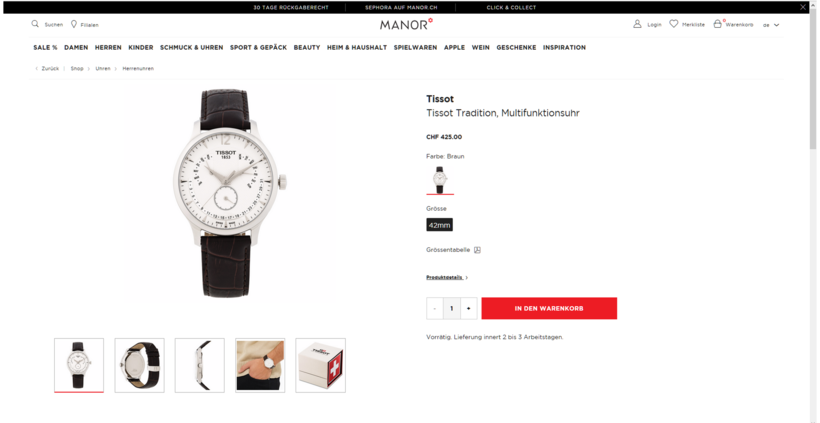Screen dimensions: 820x423
Task: Open the Warenkorb shopping bag icon
Action: pos(718,24)
